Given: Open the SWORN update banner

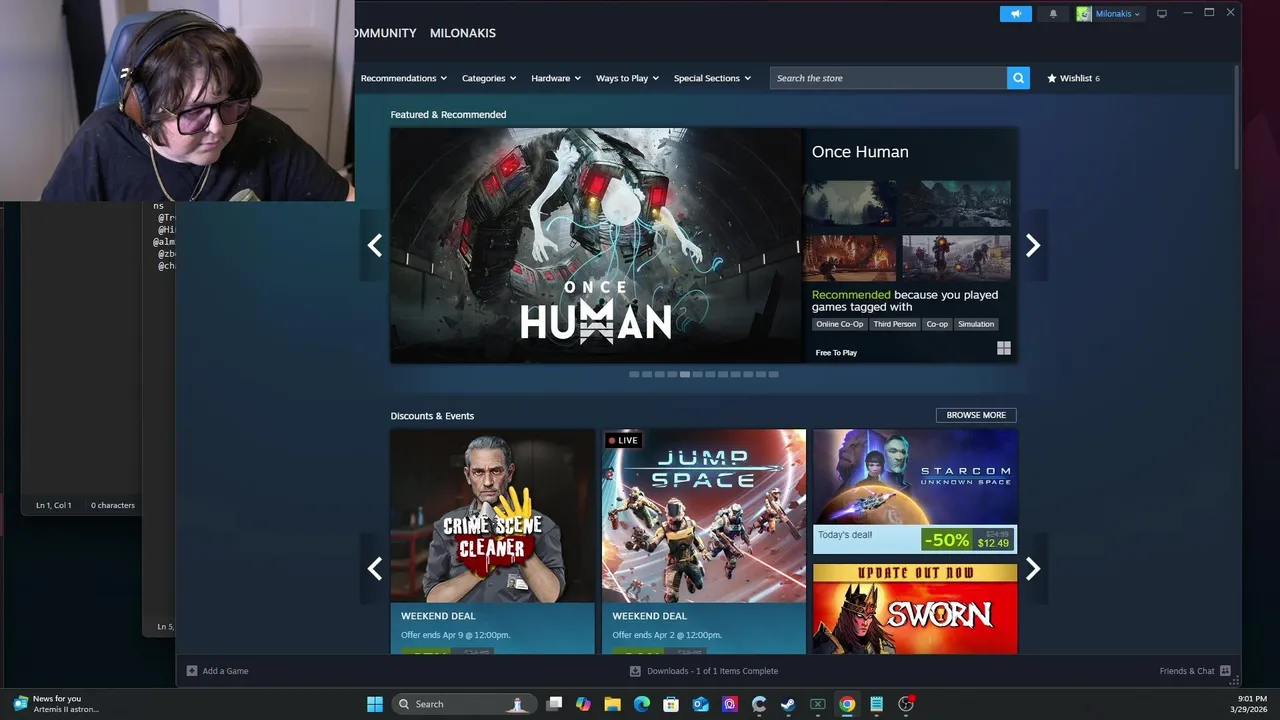Looking at the screenshot, I should (x=915, y=608).
